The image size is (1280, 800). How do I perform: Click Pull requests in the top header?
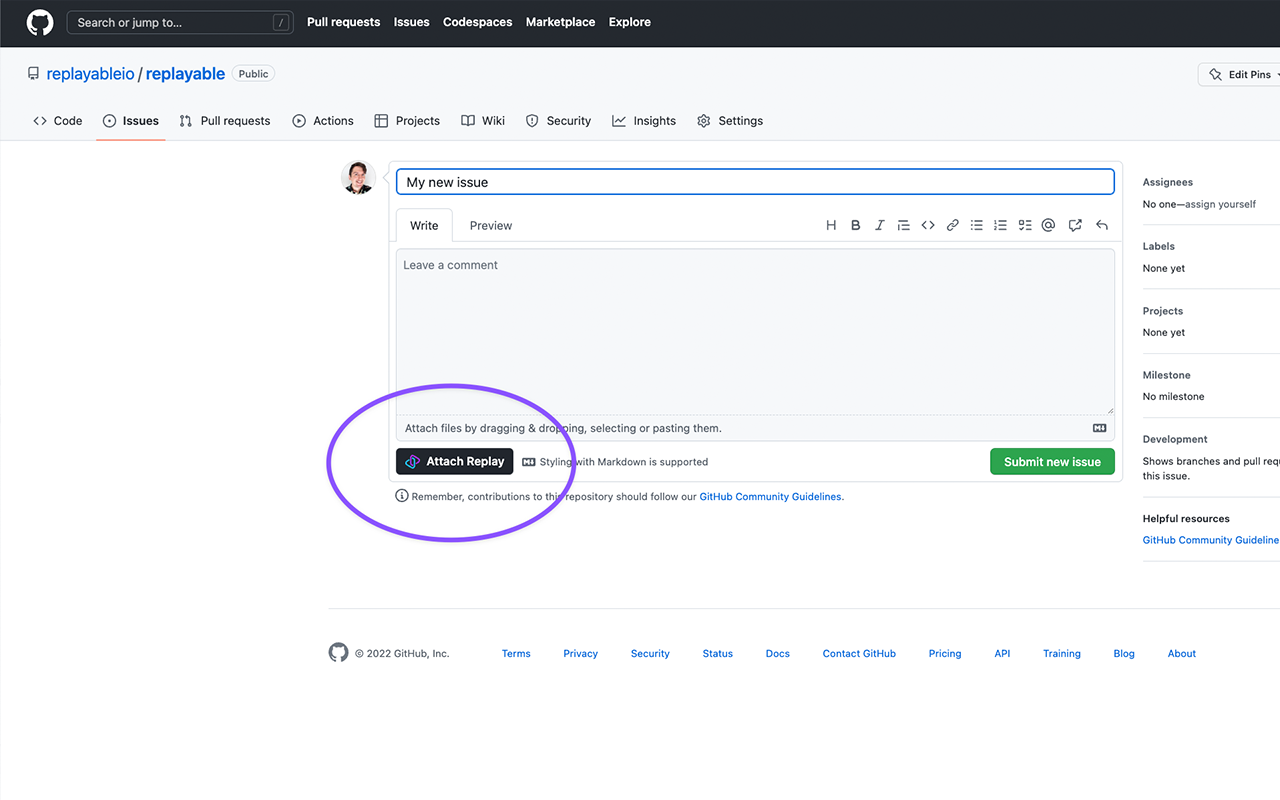pyautogui.click(x=344, y=22)
